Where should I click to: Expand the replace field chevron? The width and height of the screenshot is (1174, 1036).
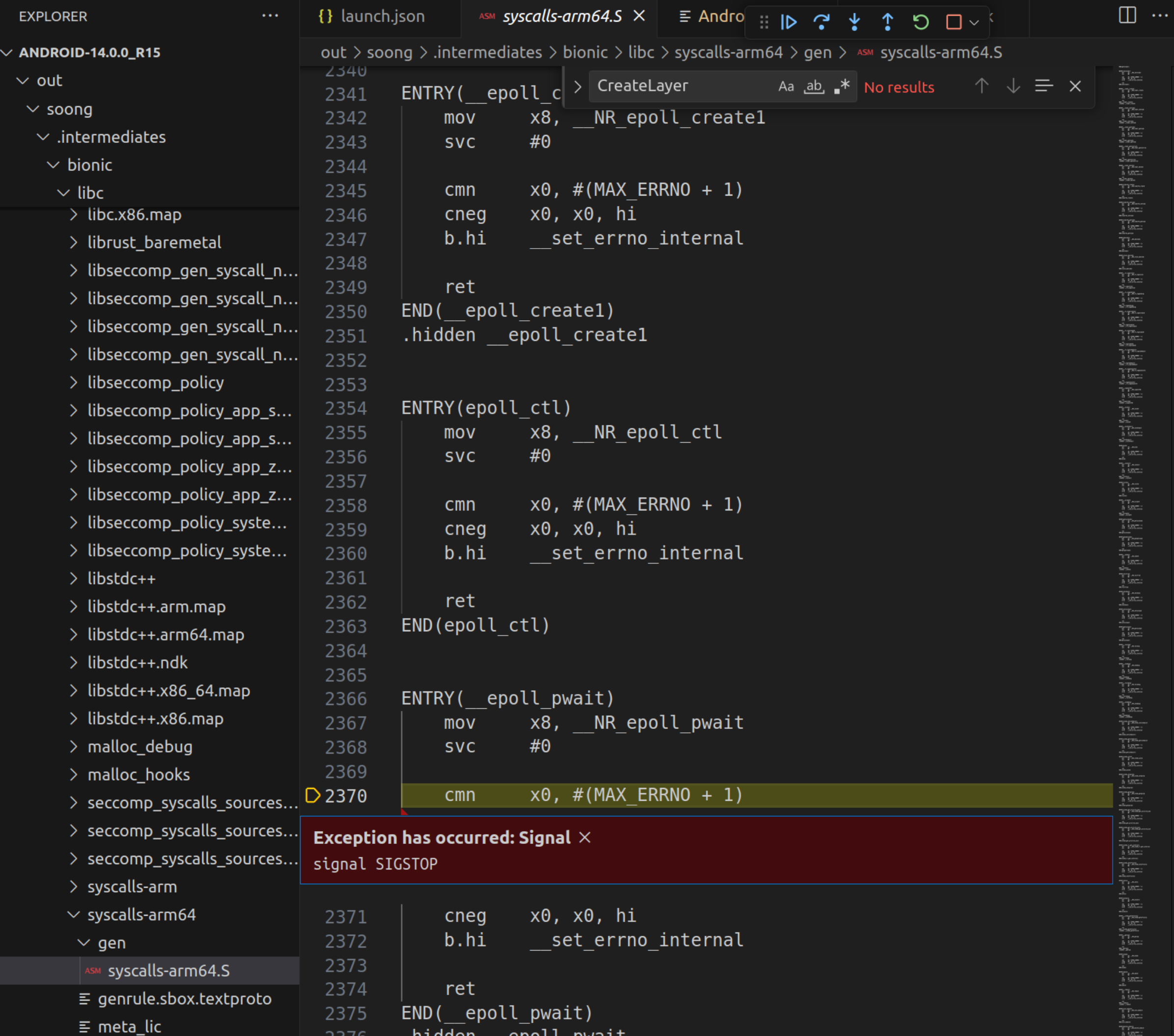577,87
